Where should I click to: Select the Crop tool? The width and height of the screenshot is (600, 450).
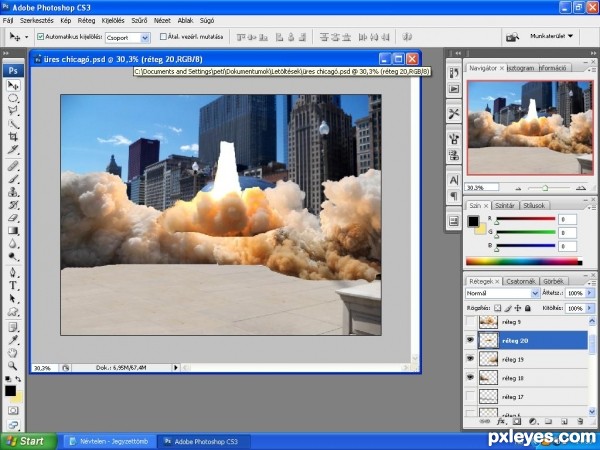click(x=13, y=137)
